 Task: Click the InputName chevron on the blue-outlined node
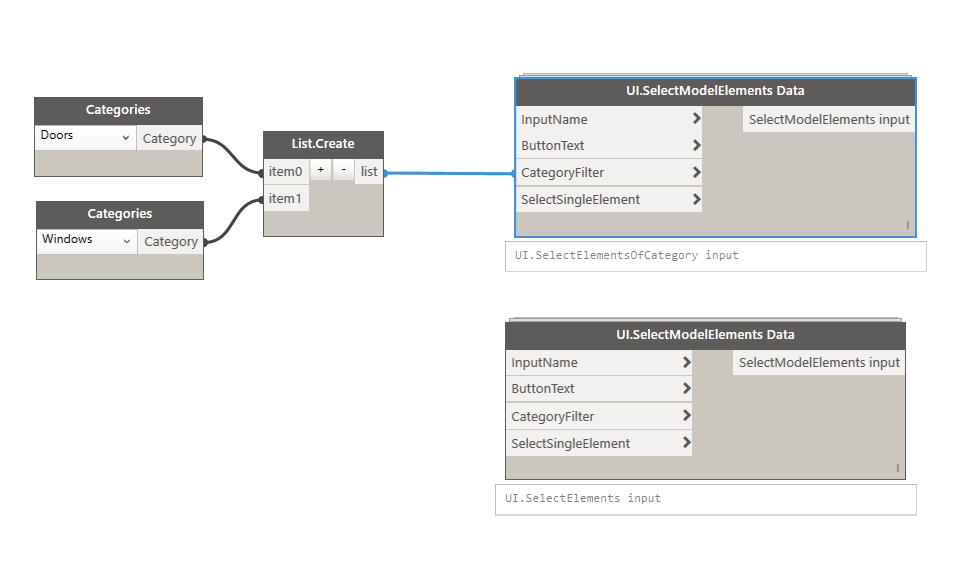coord(696,119)
